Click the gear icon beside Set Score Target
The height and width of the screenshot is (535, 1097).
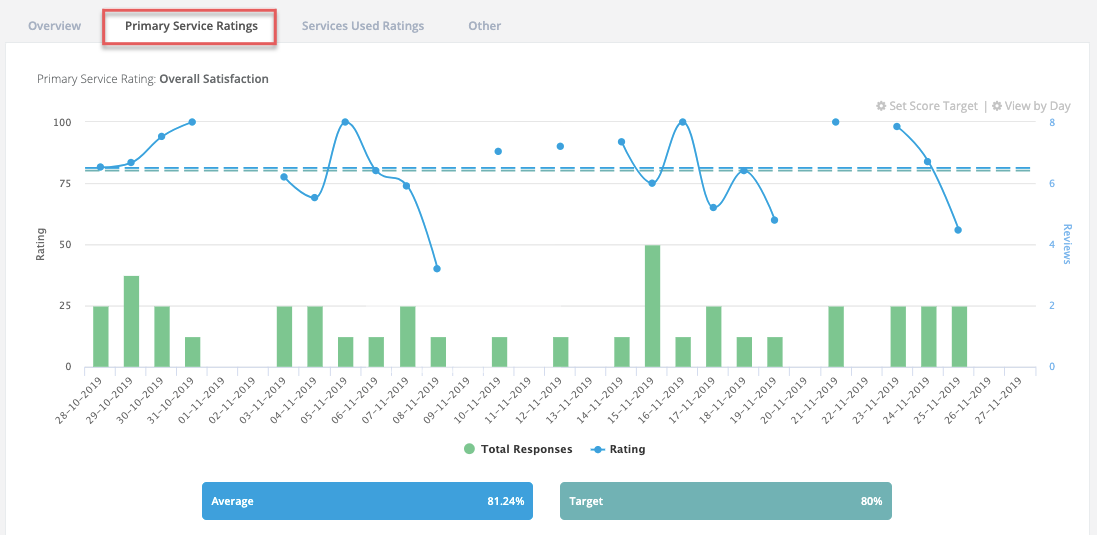pyautogui.click(x=881, y=106)
